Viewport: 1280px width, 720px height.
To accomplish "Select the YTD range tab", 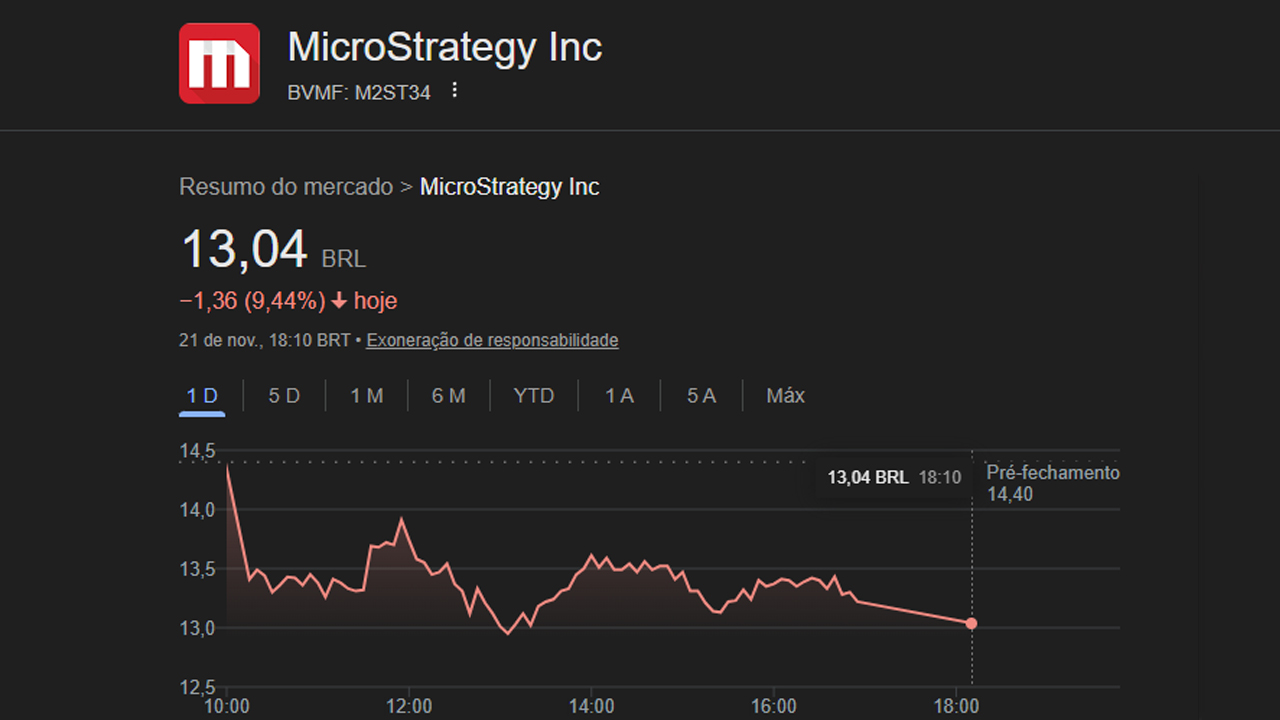I will [x=533, y=396].
